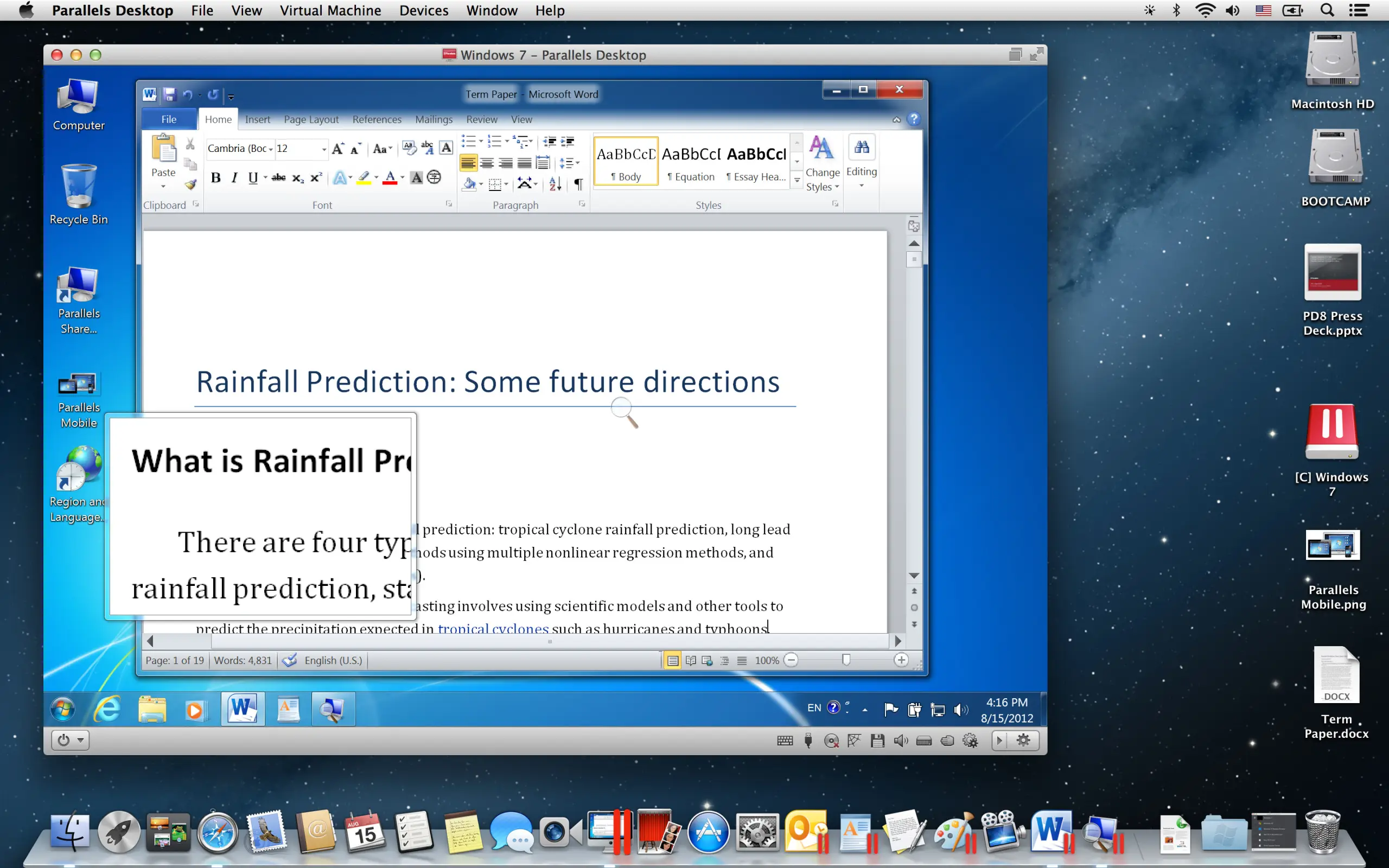Apply strikethrough formatting

tap(278, 177)
